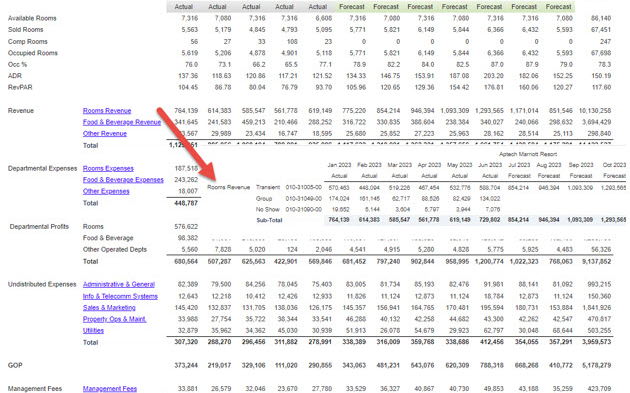
Task: Click the Group account code 010-31049-00
Action: (x=304, y=199)
